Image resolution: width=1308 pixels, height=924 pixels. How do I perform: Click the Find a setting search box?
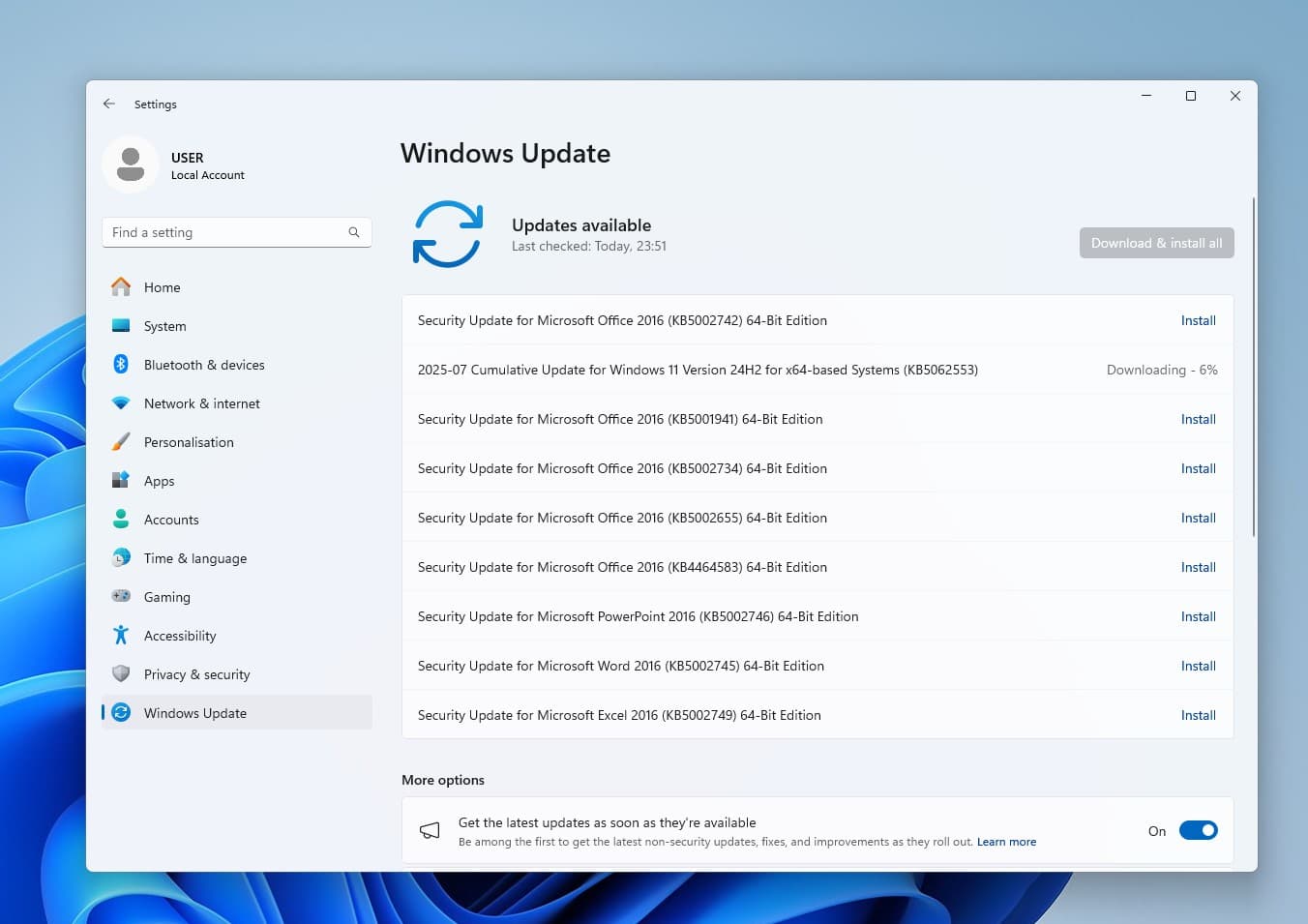coord(237,232)
